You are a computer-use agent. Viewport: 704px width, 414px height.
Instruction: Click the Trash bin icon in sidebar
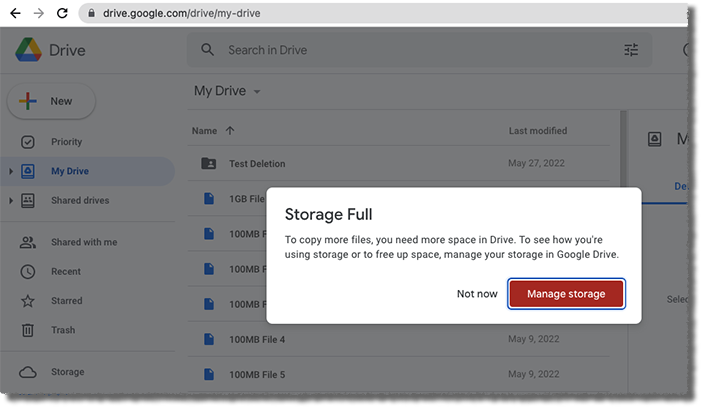tap(28, 330)
